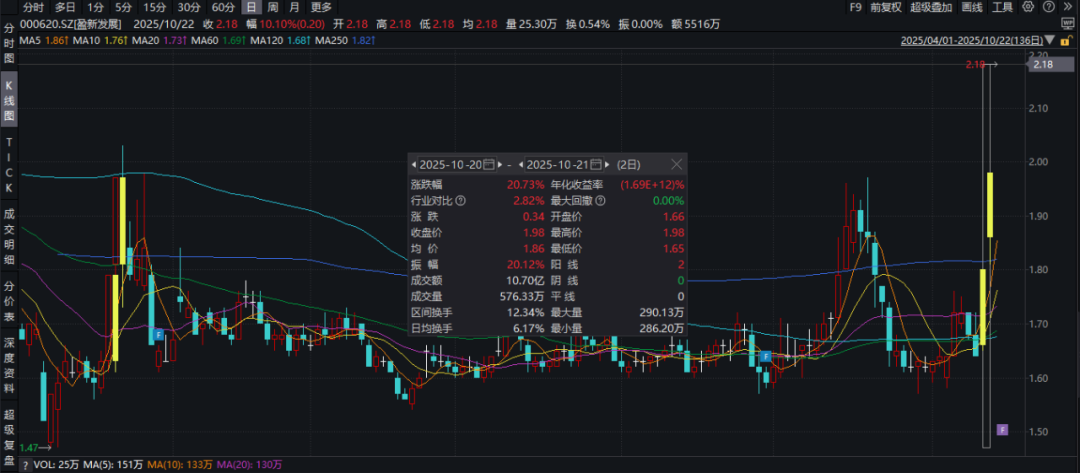Open the 工具 tools menu

click(x=1002, y=7)
